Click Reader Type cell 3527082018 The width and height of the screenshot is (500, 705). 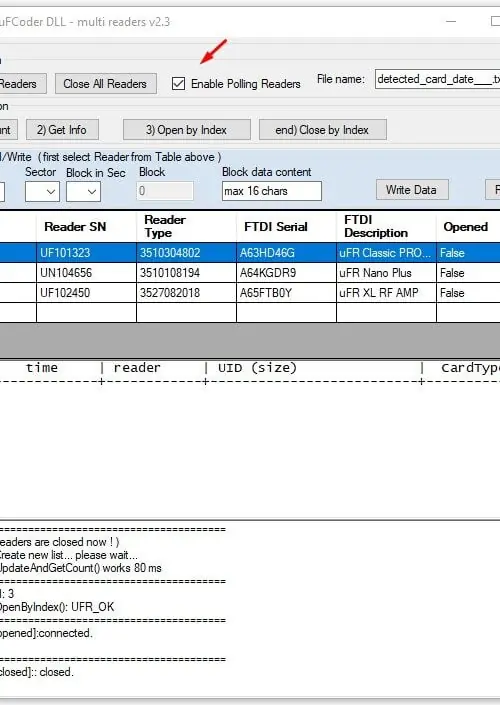click(186, 293)
